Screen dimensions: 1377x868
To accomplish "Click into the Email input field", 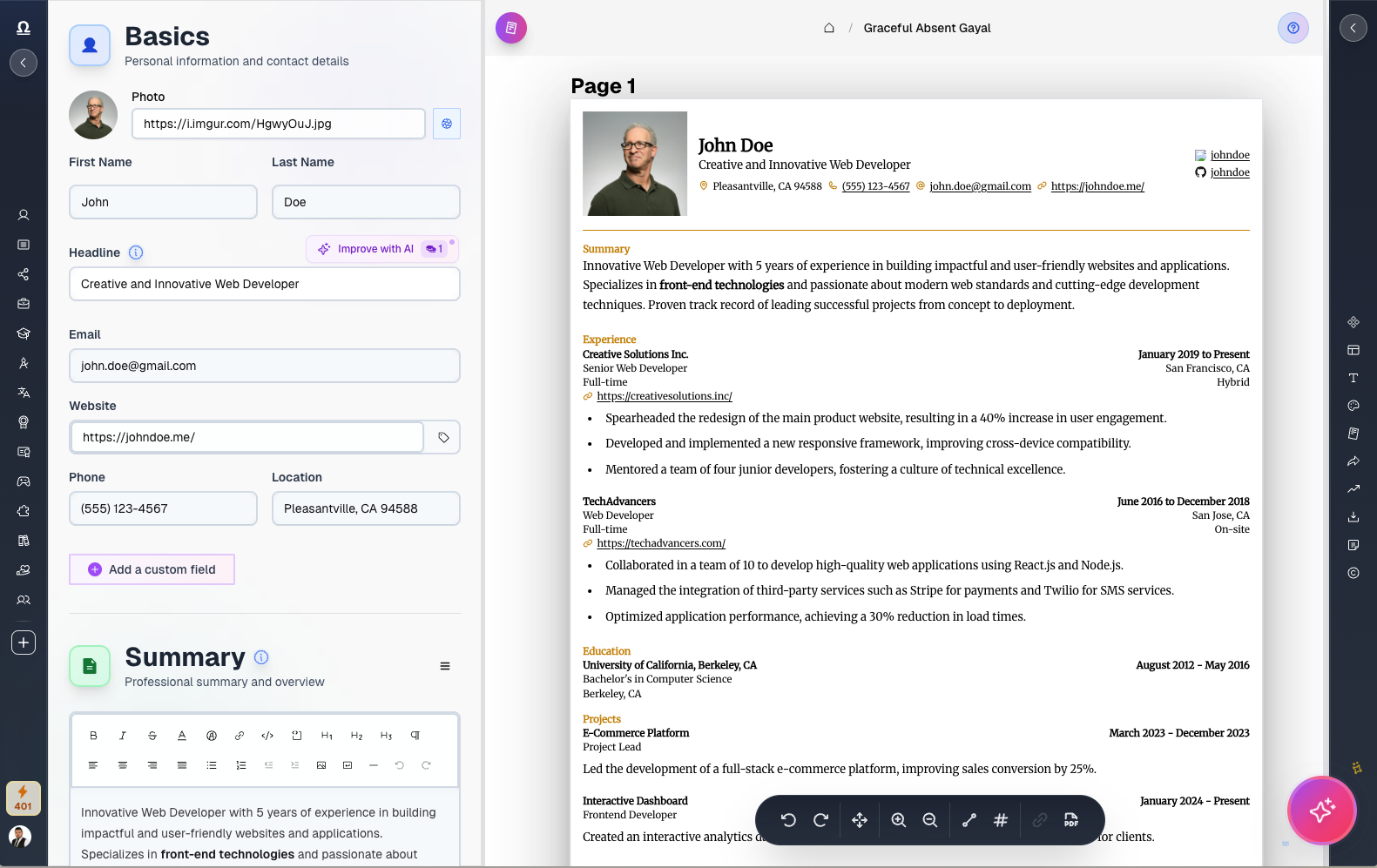I will (x=265, y=366).
